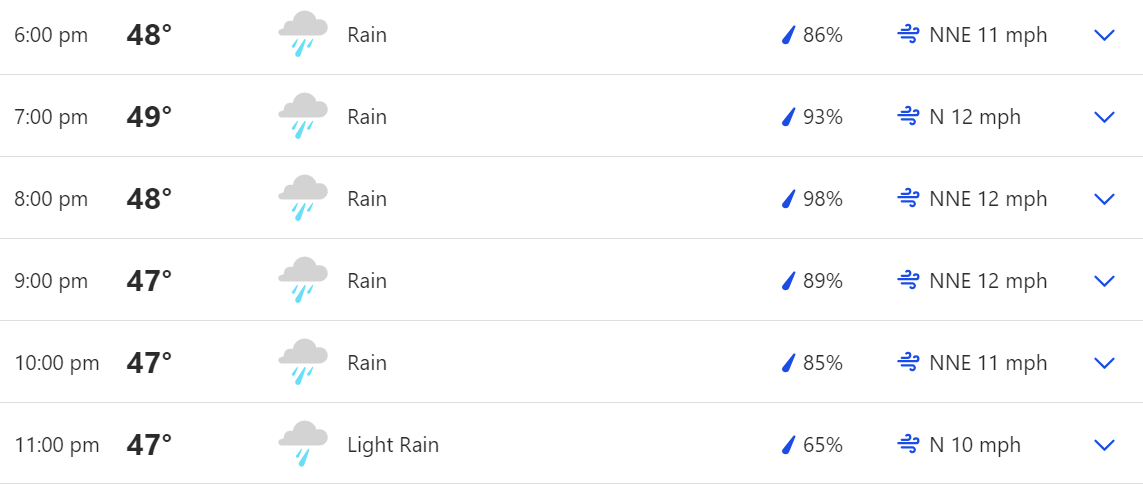The height and width of the screenshot is (484, 1143).
Task: Click the 8:00 pm time label
Action: [51, 199]
